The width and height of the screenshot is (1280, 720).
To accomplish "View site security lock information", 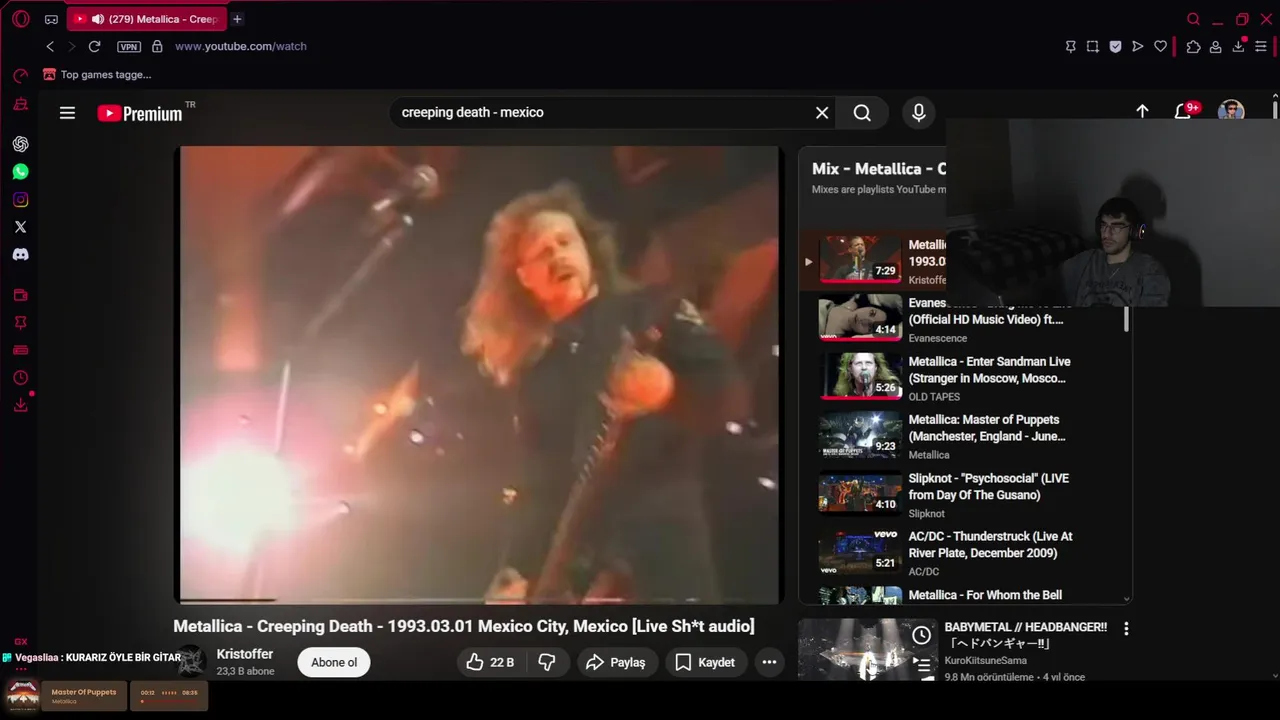I will tap(157, 46).
